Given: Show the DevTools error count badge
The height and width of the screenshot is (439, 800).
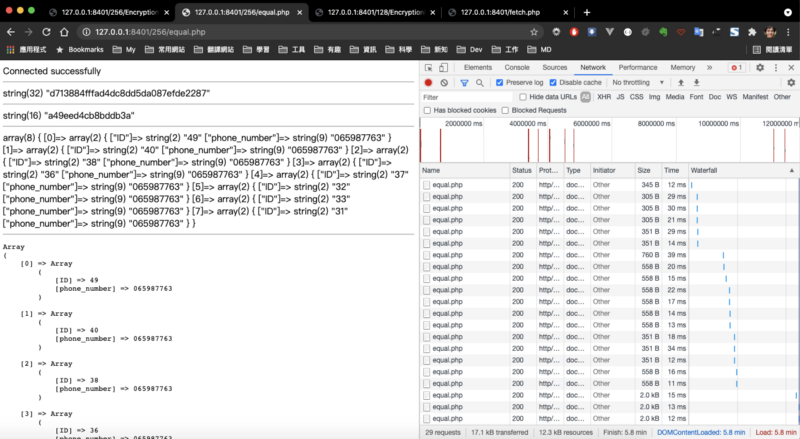Looking at the screenshot, I should coord(736,67).
